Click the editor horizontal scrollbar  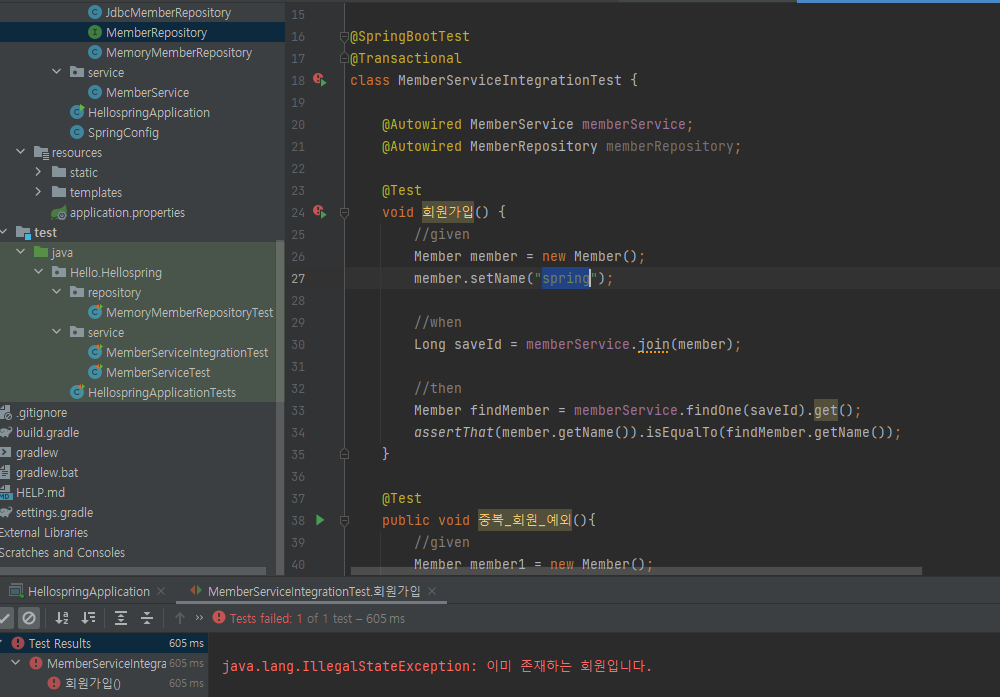pyautogui.click(x=636, y=571)
